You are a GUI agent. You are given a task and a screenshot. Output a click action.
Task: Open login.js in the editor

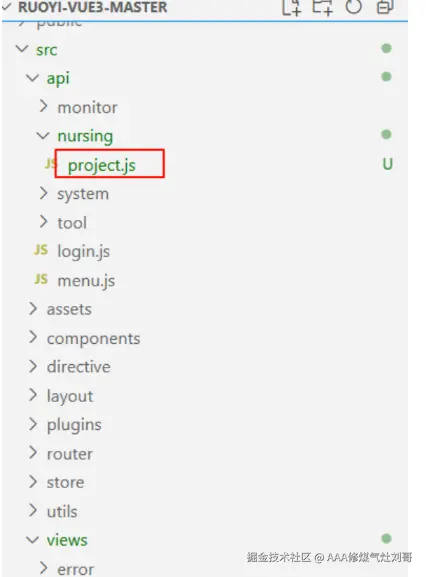[x=84, y=252]
